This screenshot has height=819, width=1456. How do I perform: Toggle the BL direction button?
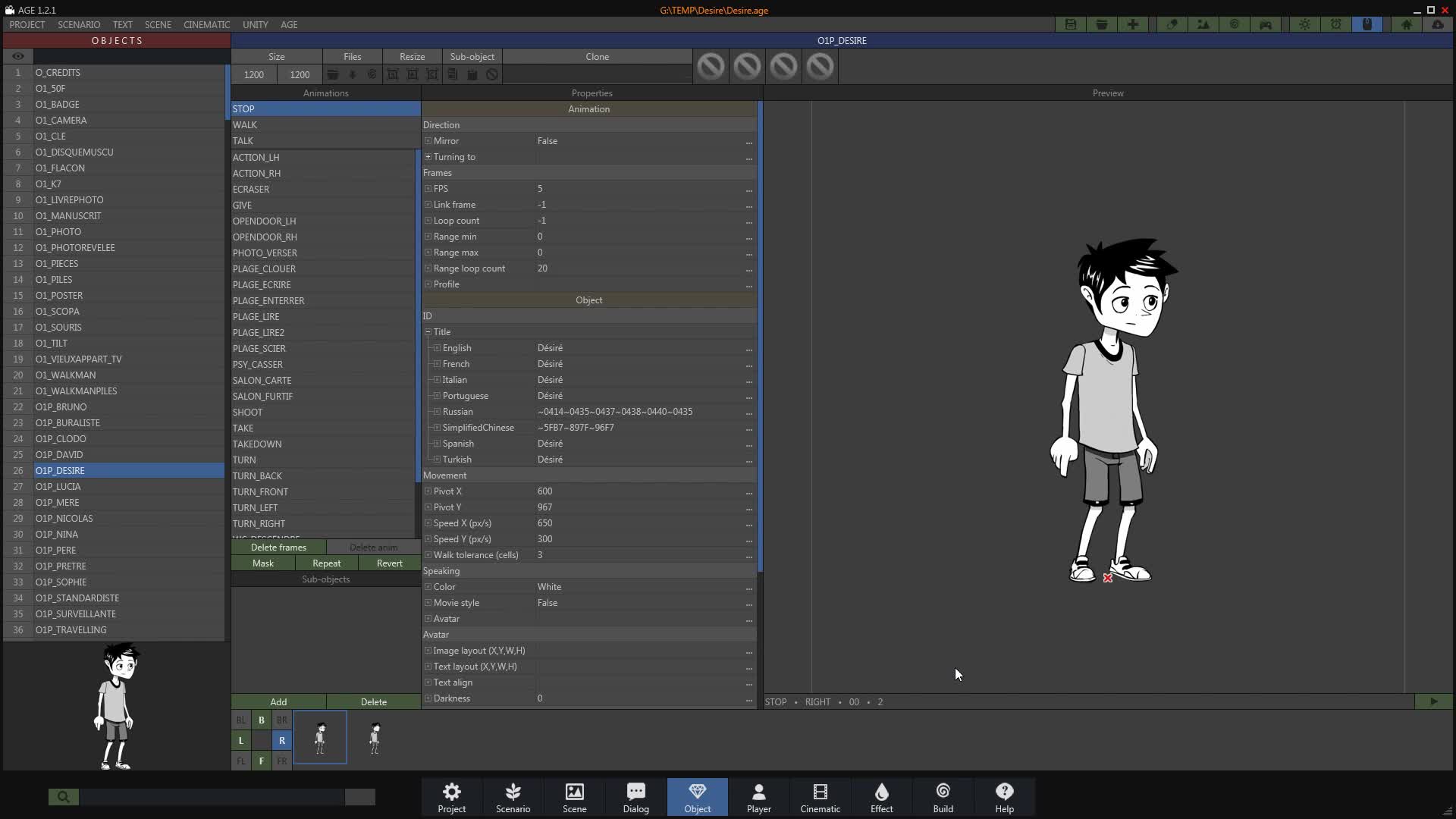point(241,720)
